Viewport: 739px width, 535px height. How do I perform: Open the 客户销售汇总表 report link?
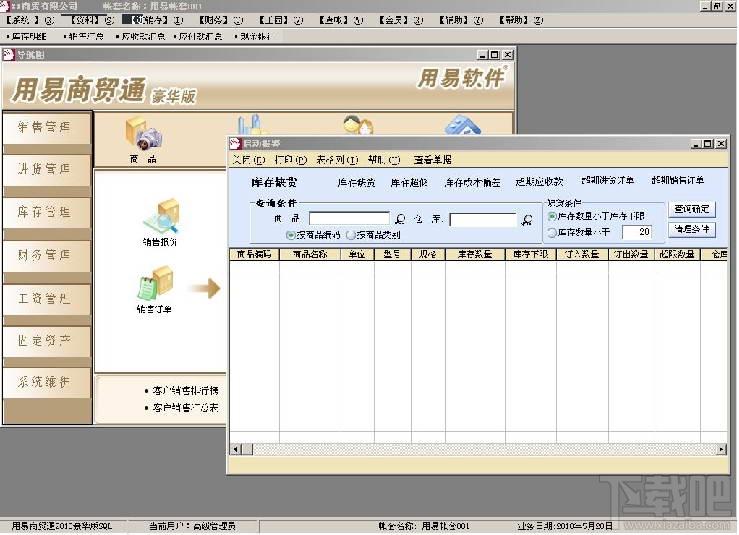185,408
